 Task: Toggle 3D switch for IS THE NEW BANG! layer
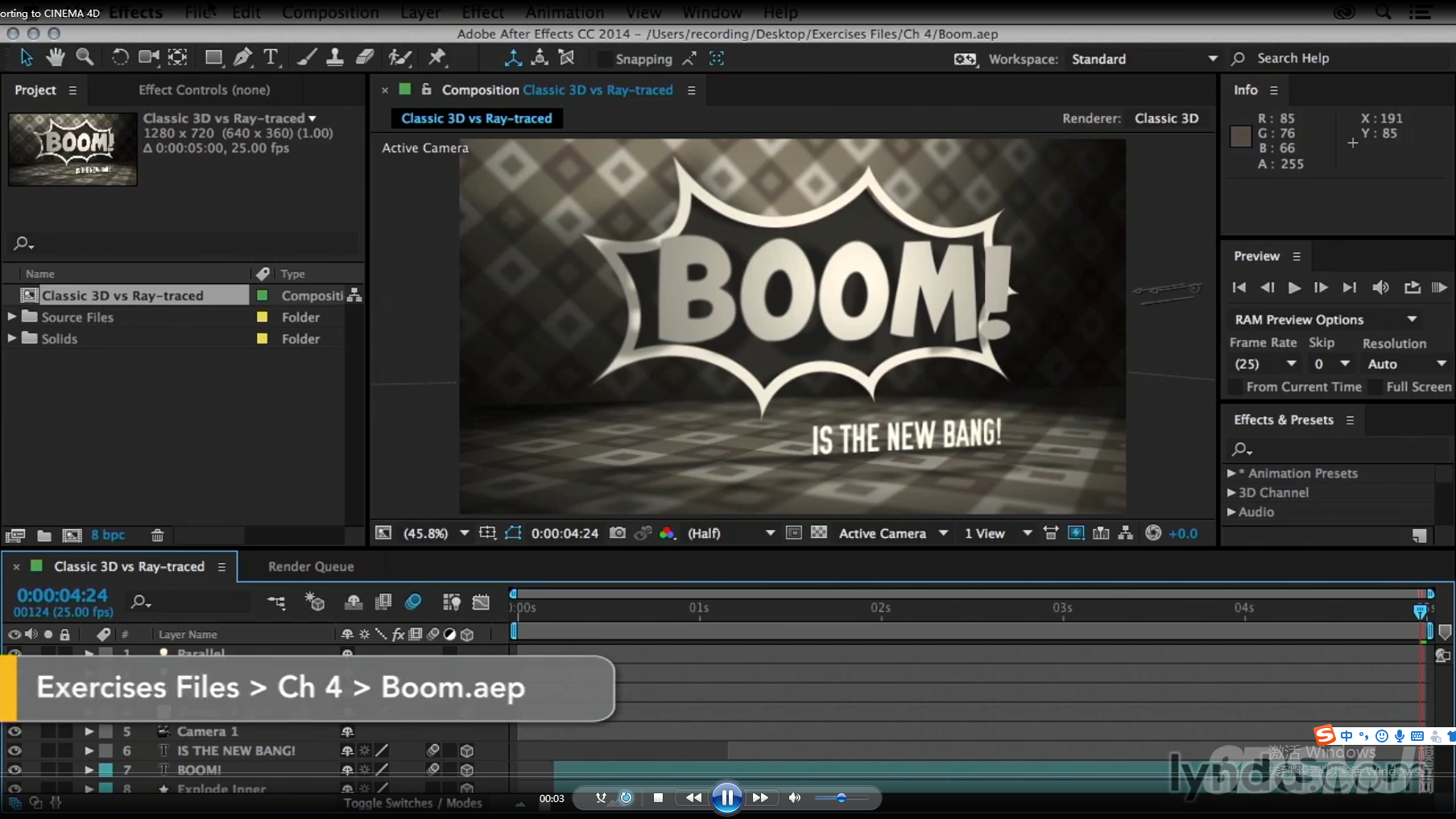point(467,751)
